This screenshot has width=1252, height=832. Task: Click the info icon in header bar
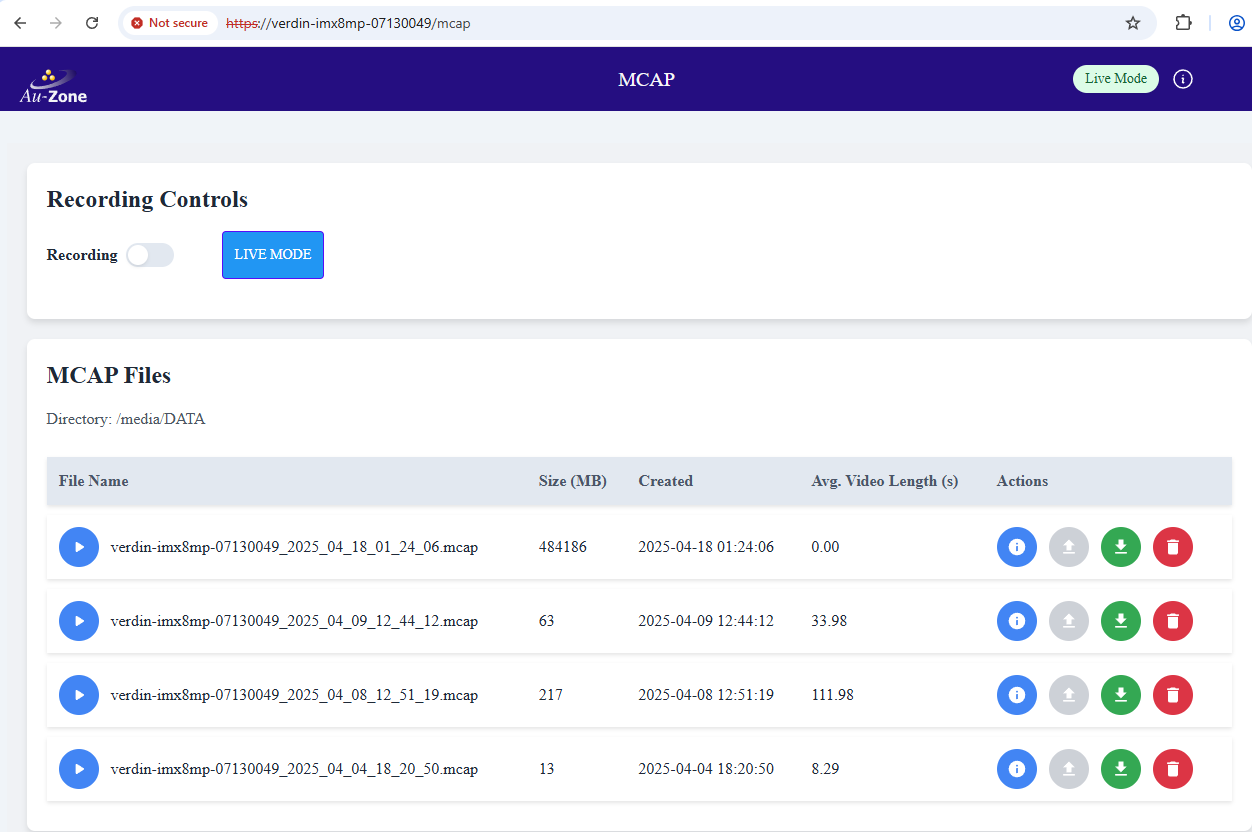pos(1182,79)
